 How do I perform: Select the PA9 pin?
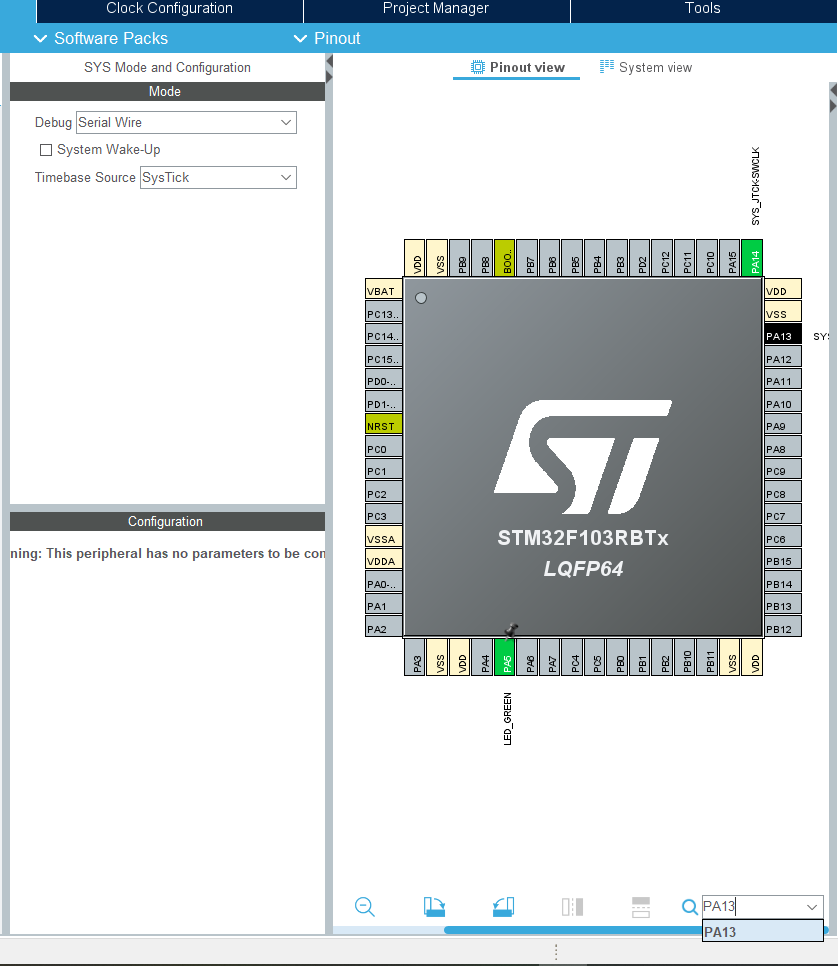(783, 426)
